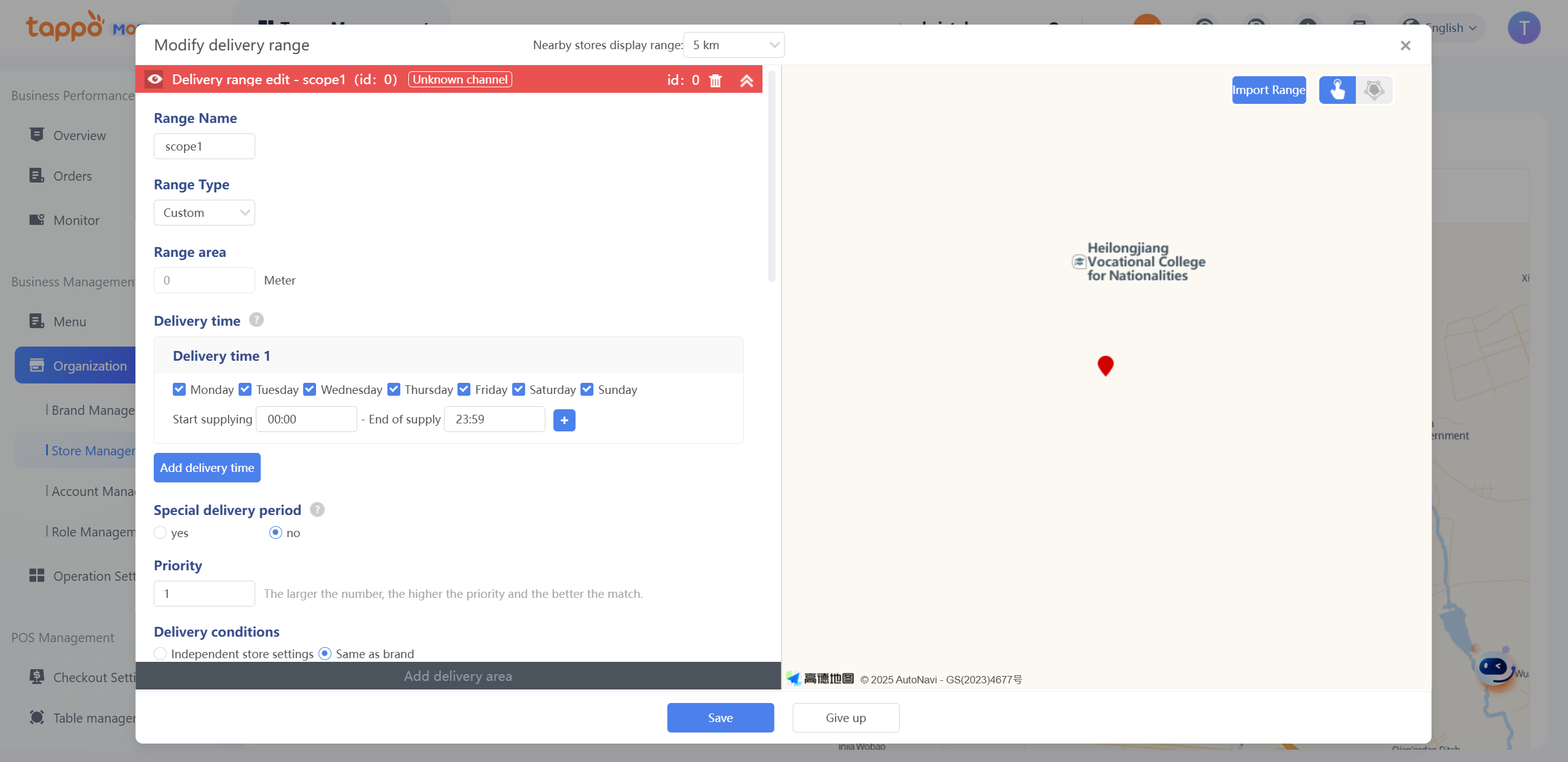Open the Nearby stores display range dropdown
1568x762 pixels.
point(734,45)
